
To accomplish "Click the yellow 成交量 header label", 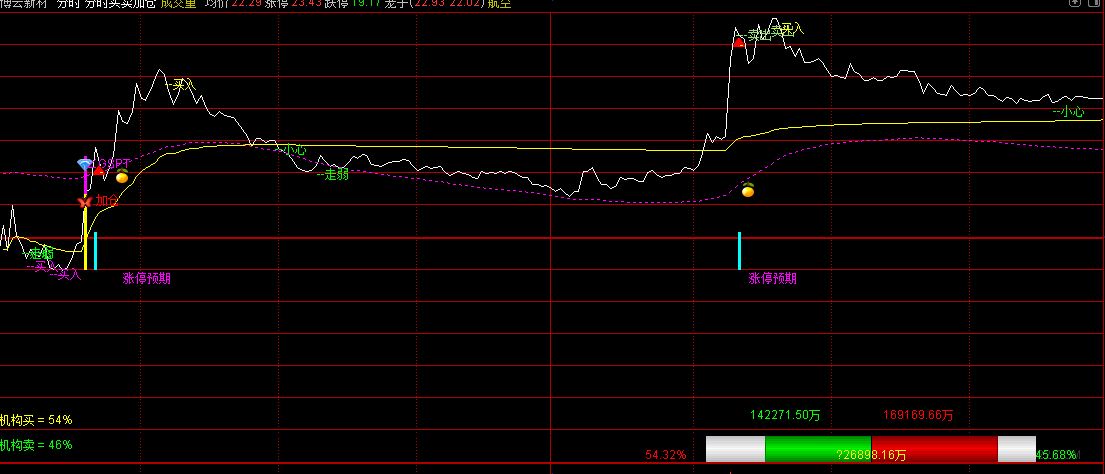I will (x=178, y=4).
